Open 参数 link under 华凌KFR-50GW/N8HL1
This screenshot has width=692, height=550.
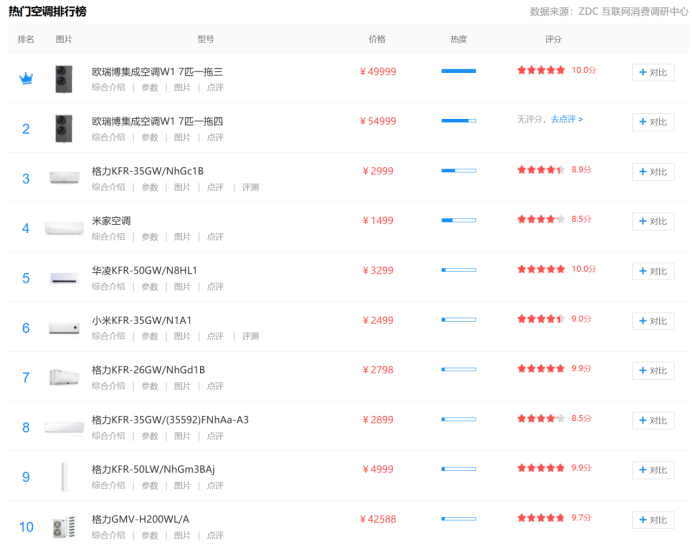tap(149, 287)
